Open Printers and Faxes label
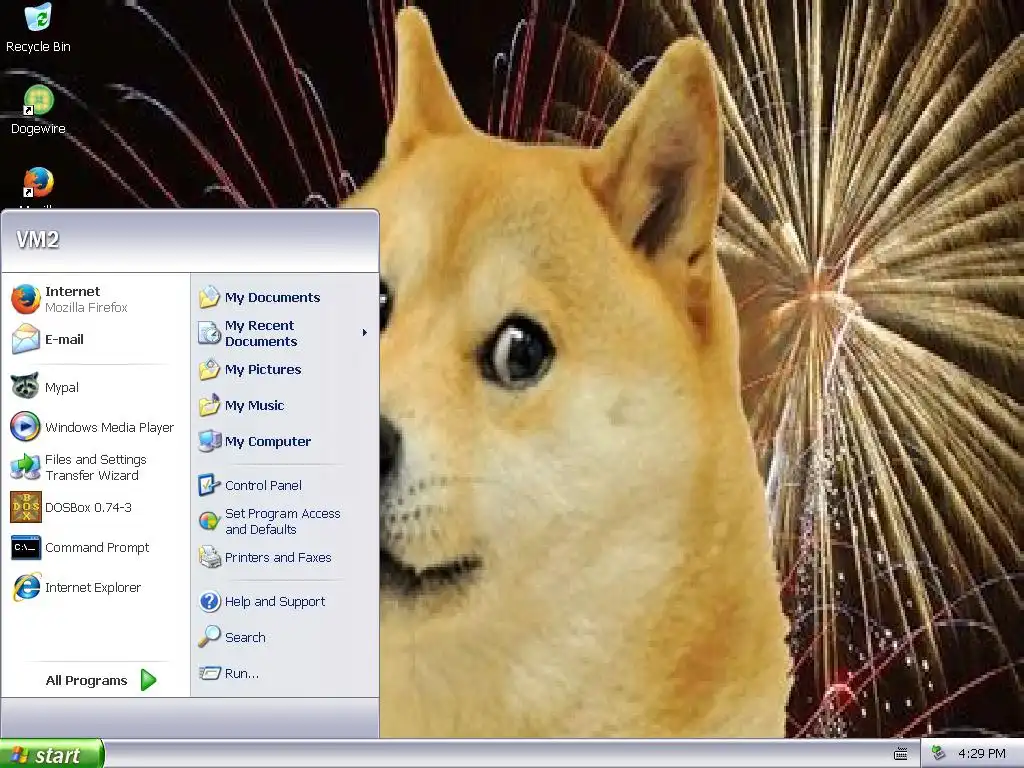 pos(278,557)
